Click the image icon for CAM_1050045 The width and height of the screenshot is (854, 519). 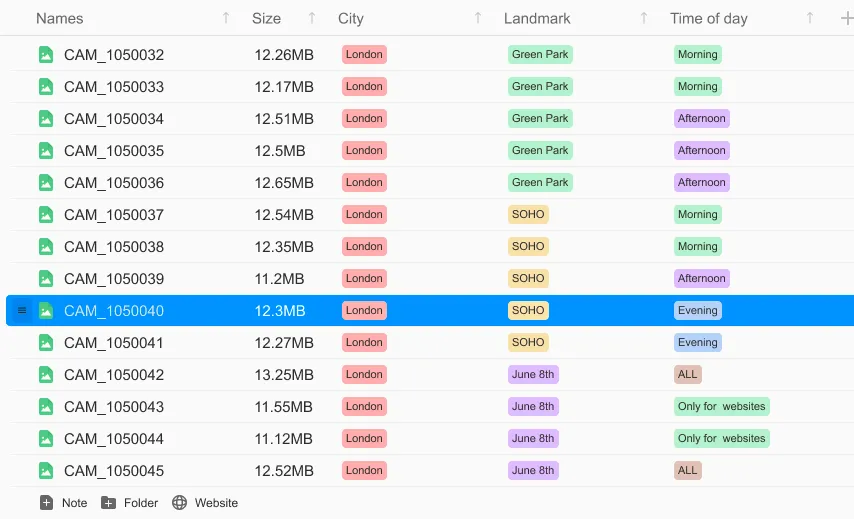pos(45,471)
